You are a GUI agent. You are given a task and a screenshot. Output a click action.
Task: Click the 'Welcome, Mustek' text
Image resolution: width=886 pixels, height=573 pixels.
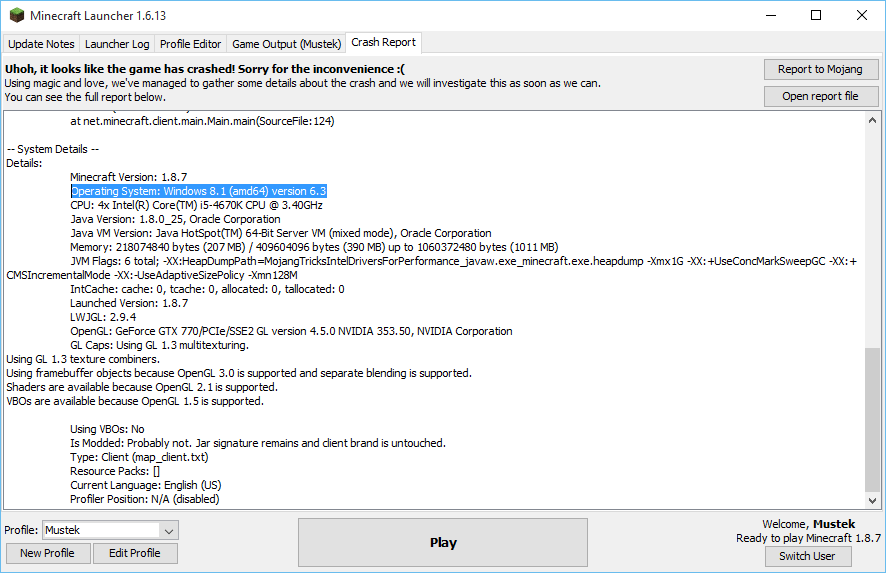pyautogui.click(x=809, y=524)
